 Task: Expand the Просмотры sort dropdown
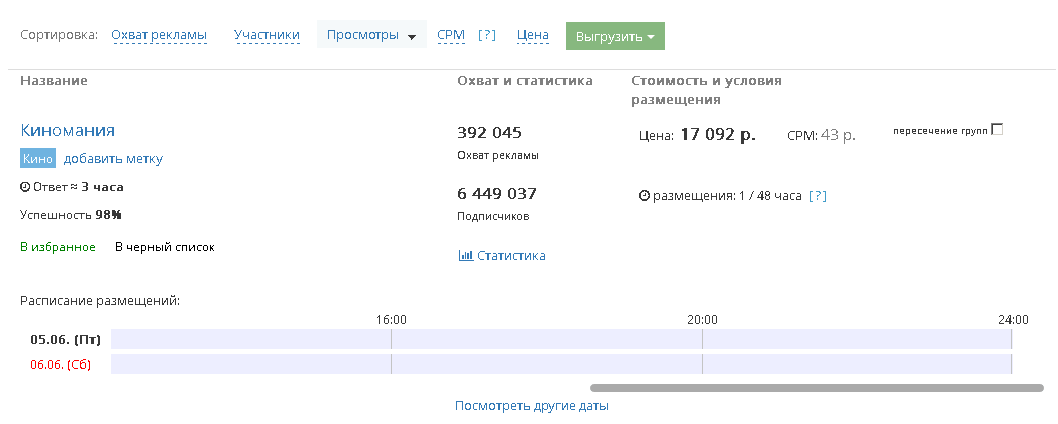371,36
